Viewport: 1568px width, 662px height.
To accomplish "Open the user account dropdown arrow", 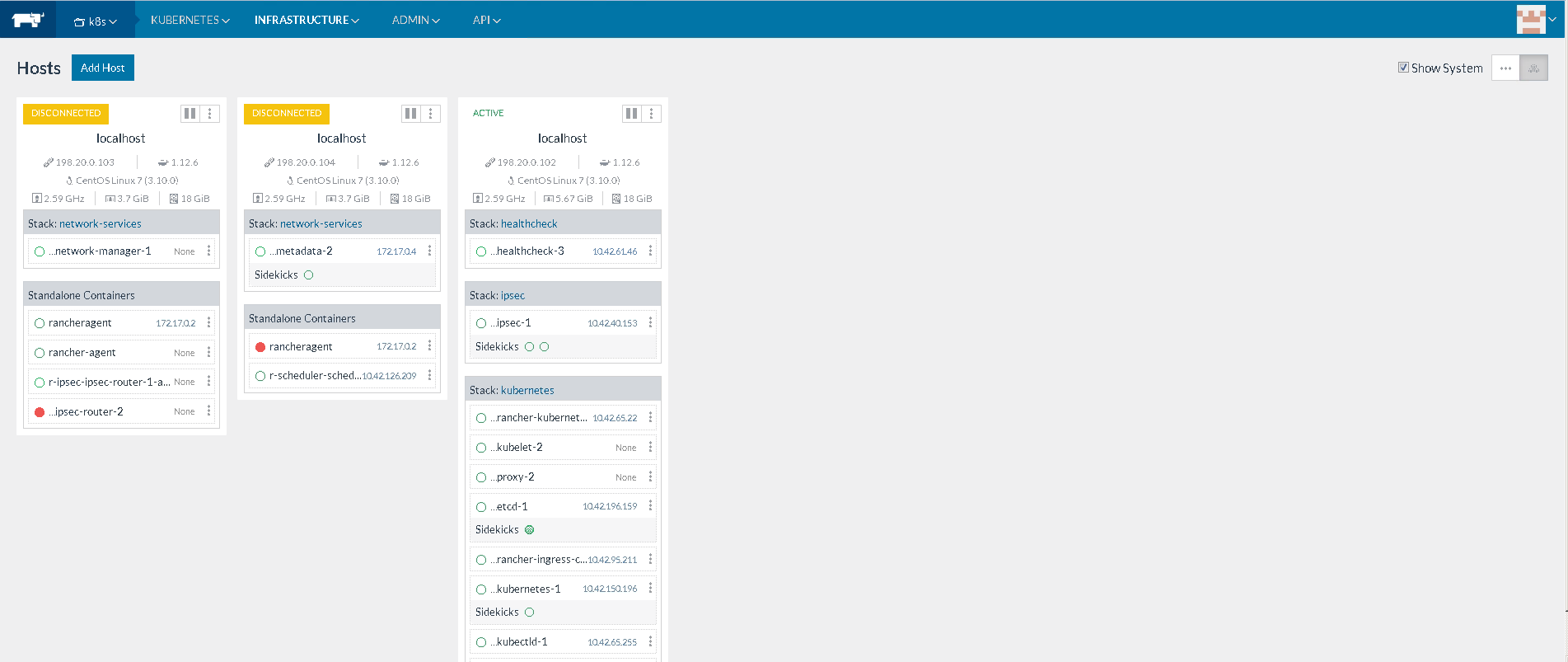I will point(1552,20).
